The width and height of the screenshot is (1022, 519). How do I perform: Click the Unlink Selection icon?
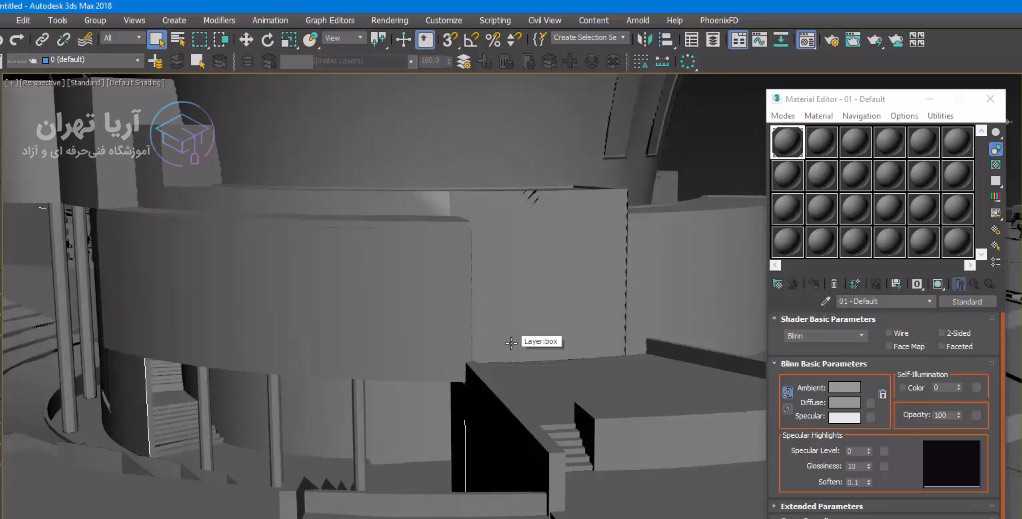tap(63, 40)
